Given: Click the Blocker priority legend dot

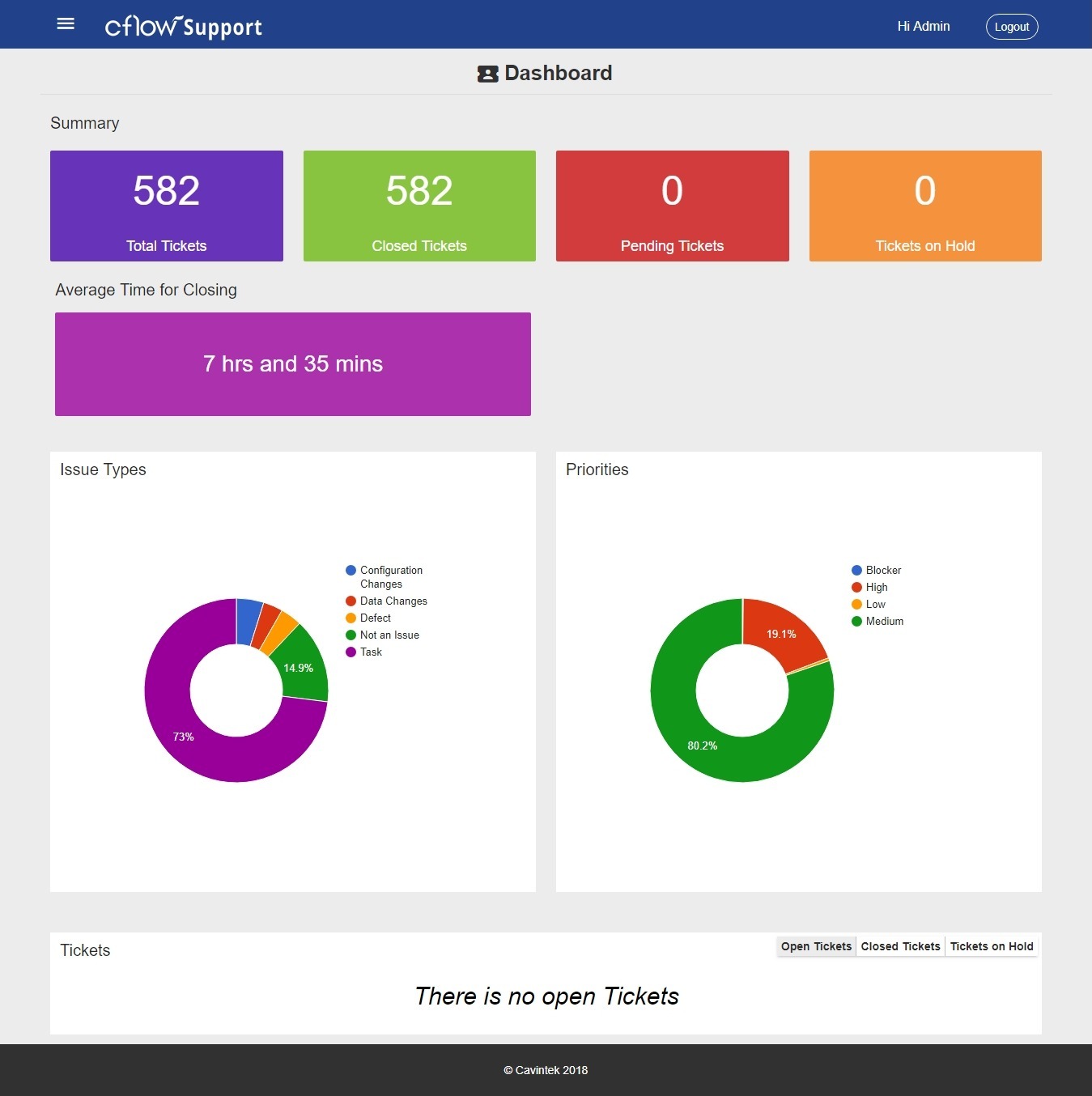Looking at the screenshot, I should coord(856,571).
